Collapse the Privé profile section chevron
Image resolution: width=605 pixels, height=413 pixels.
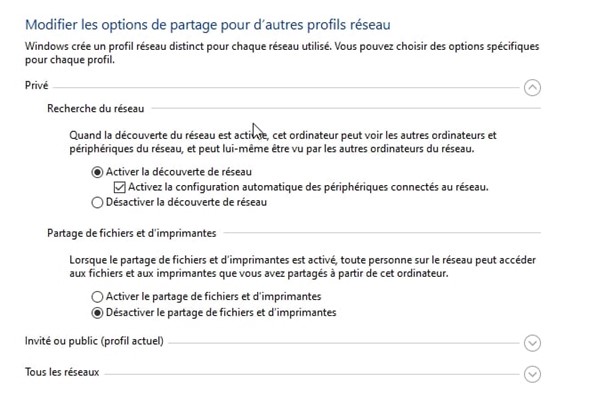pyautogui.click(x=532, y=87)
